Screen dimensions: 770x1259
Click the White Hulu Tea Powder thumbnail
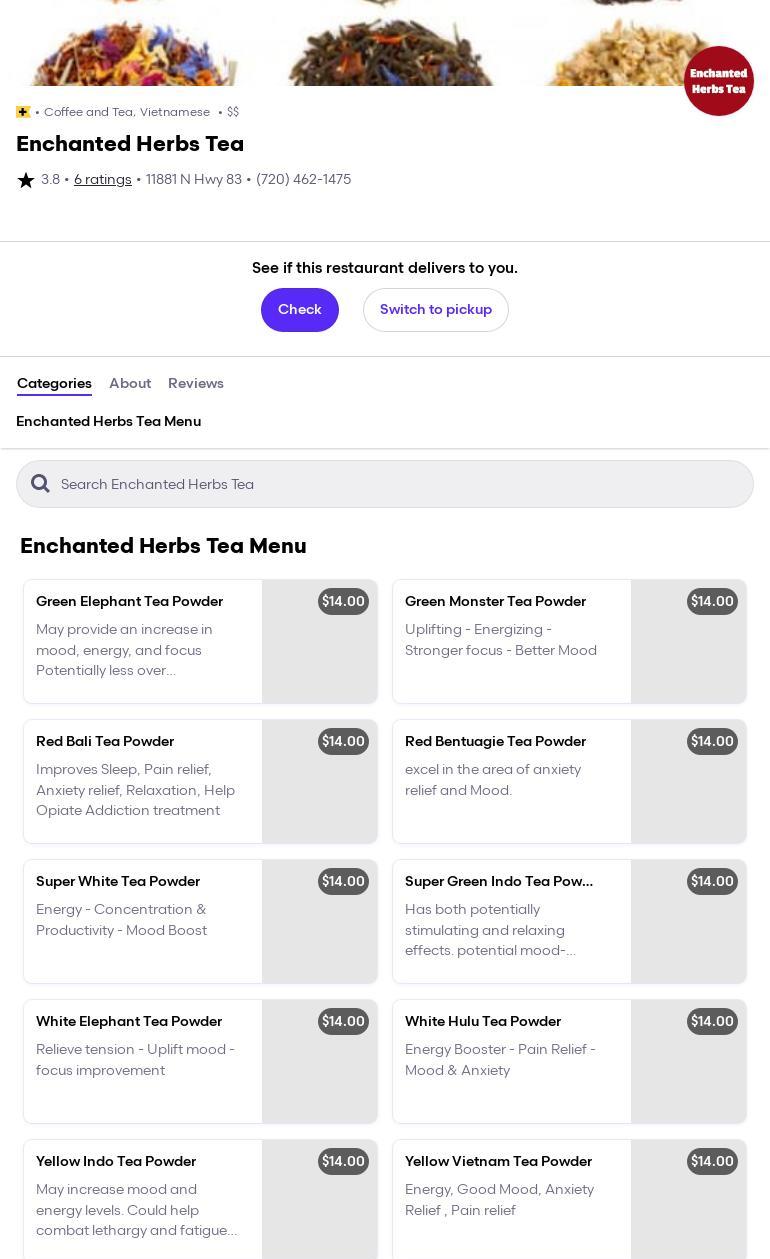(688, 1061)
